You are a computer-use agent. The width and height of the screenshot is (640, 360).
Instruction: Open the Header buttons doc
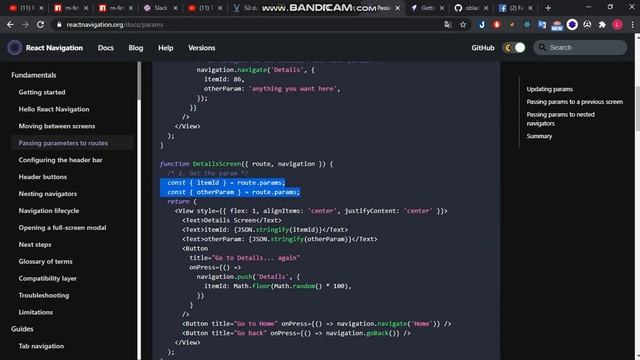click(x=43, y=177)
